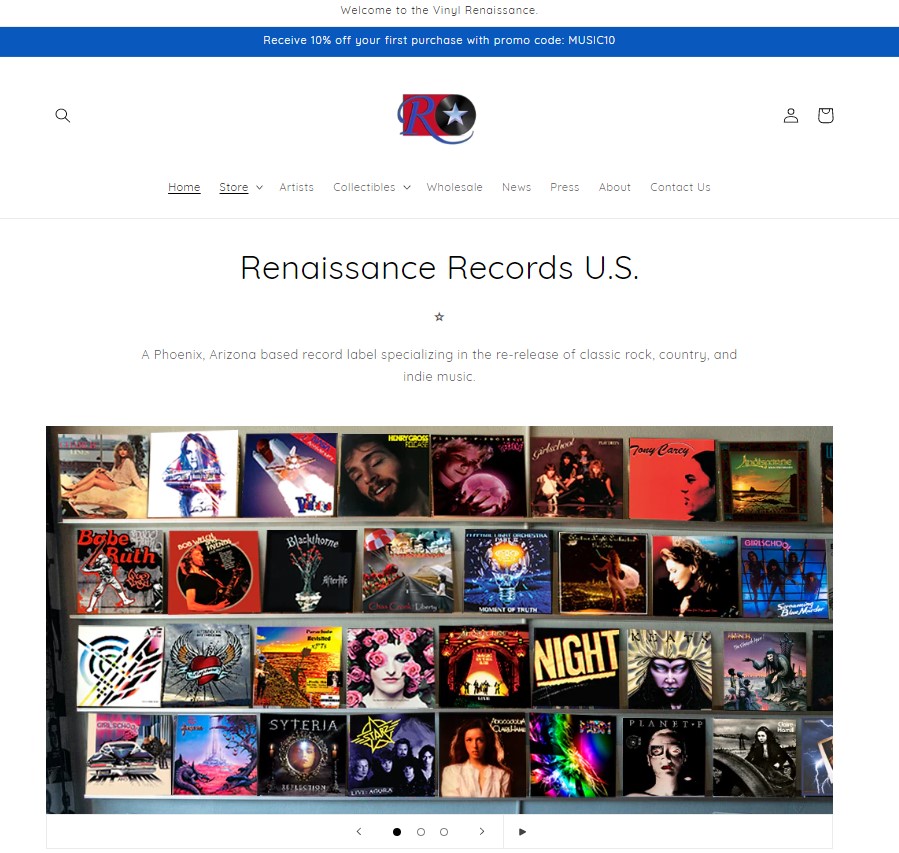Open the Collectibles menu item
This screenshot has width=899, height=853.
coord(364,187)
